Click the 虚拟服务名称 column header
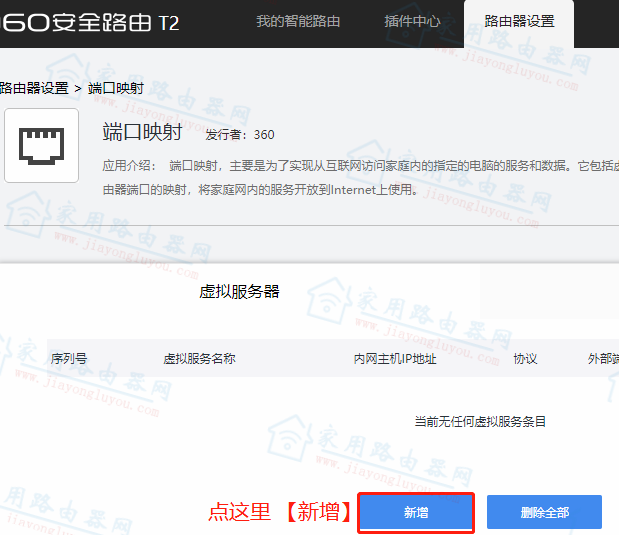This screenshot has height=535, width=619. pos(199,359)
